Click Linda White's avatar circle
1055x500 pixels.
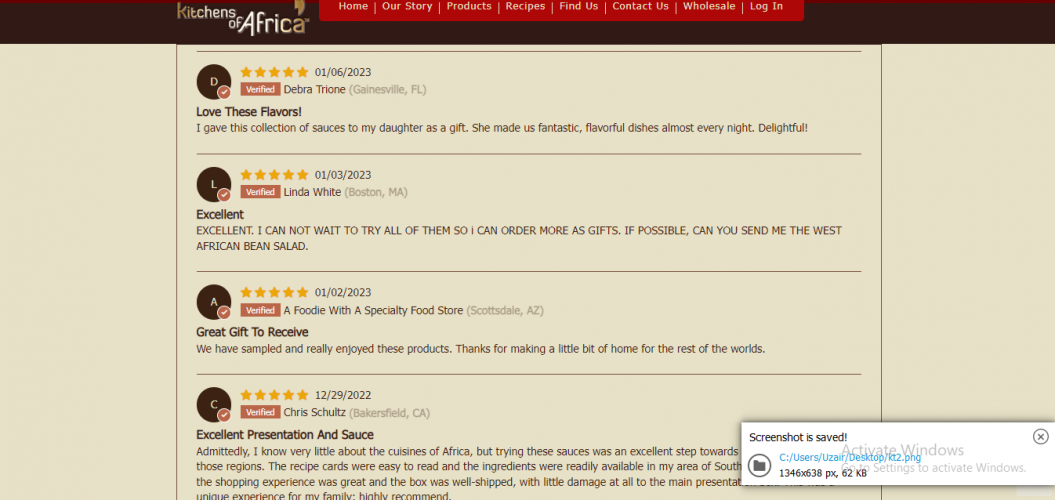click(214, 184)
